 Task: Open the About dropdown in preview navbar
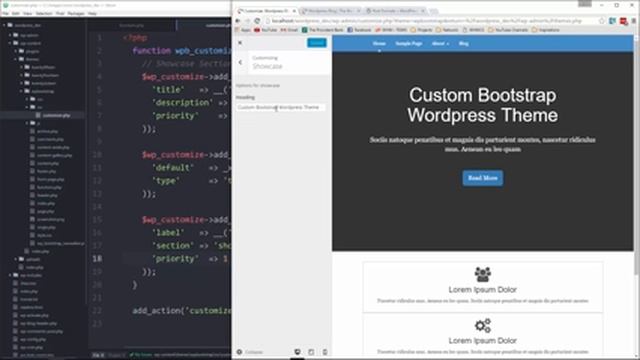[440, 43]
